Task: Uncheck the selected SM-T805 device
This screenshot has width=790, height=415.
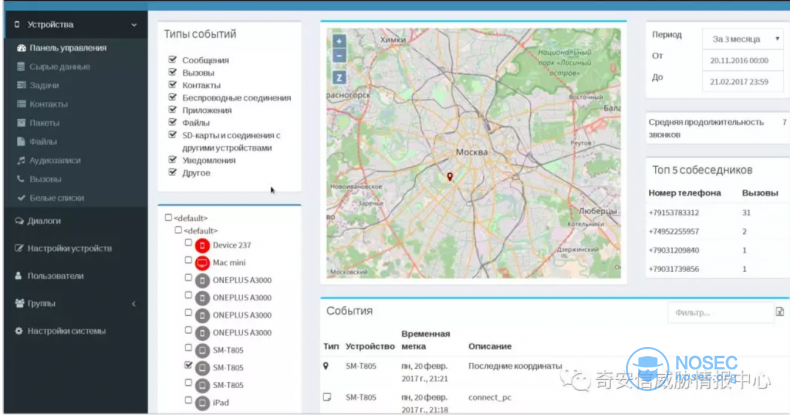Action: click(188, 365)
